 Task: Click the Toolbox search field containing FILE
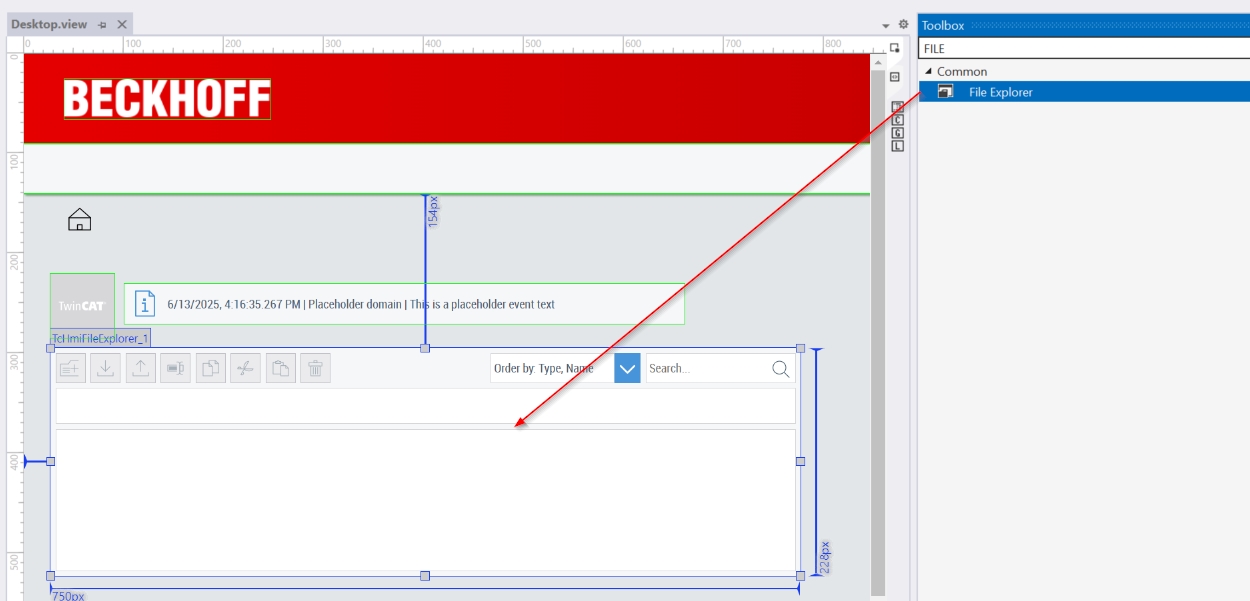pyautogui.click(x=1084, y=48)
